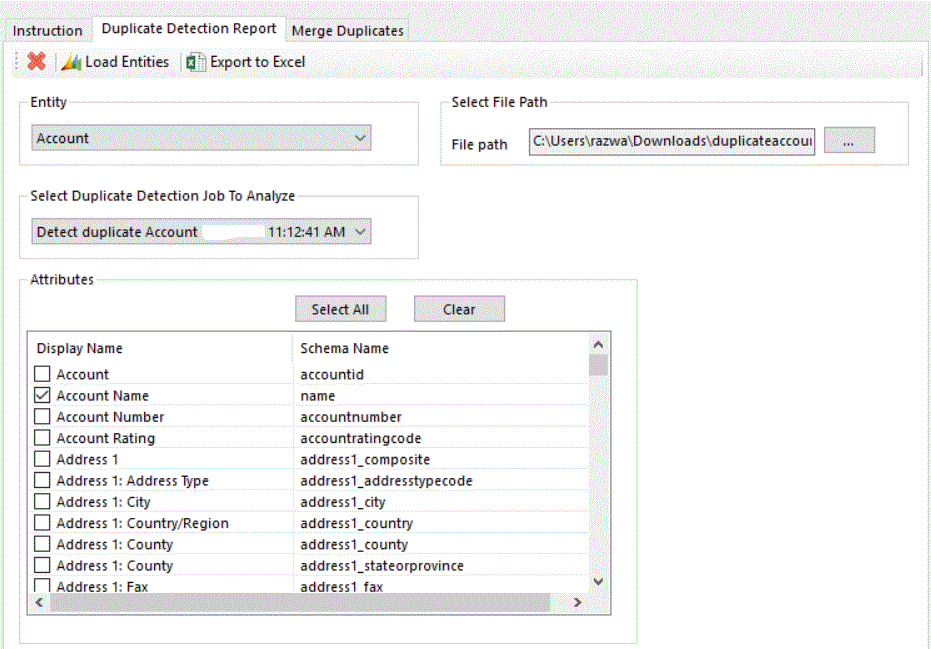931x649 pixels.
Task: Click the horizontal scrollbar right arrow
Action: [577, 603]
